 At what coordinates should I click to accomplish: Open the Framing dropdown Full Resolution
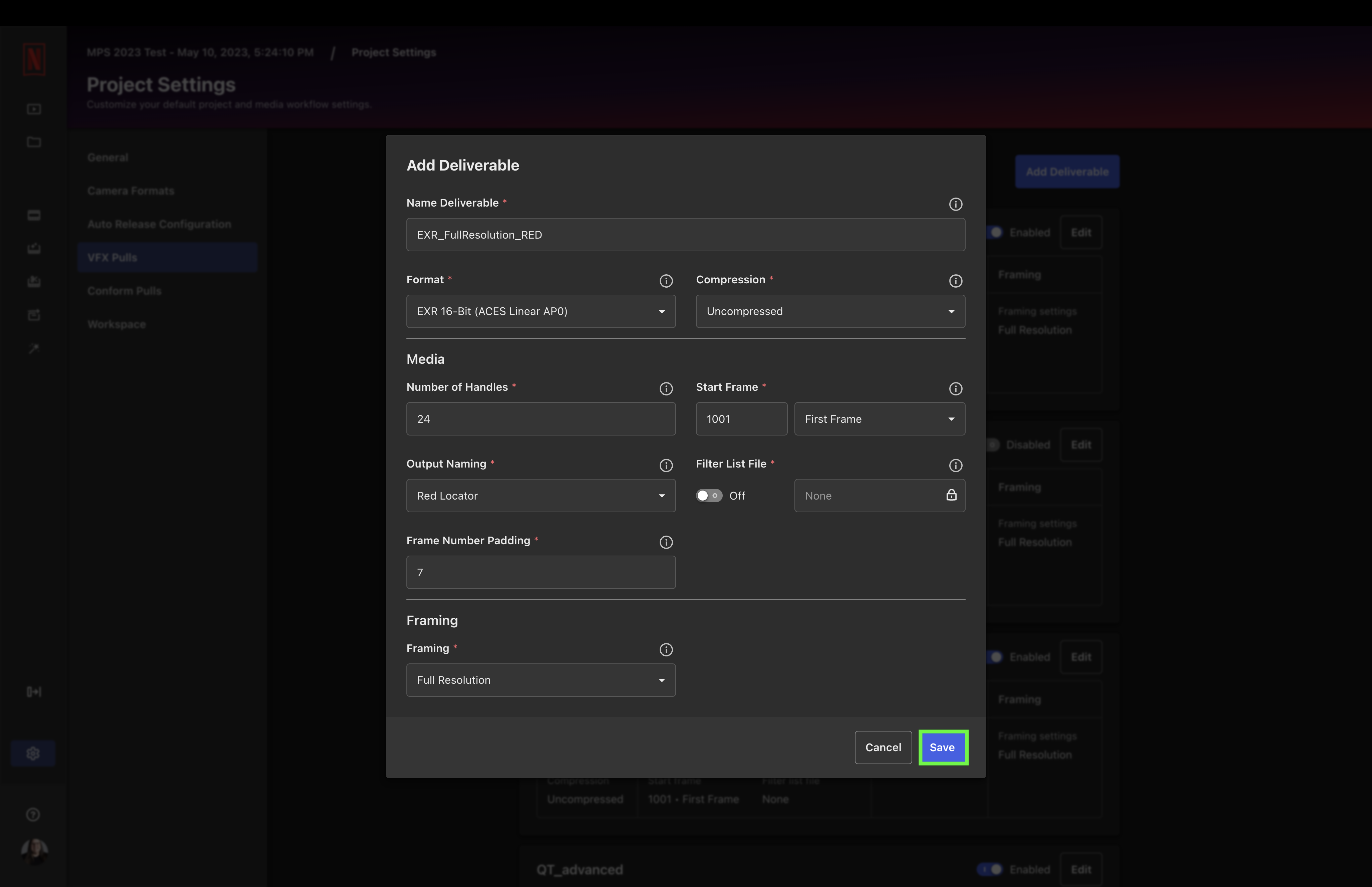point(541,680)
